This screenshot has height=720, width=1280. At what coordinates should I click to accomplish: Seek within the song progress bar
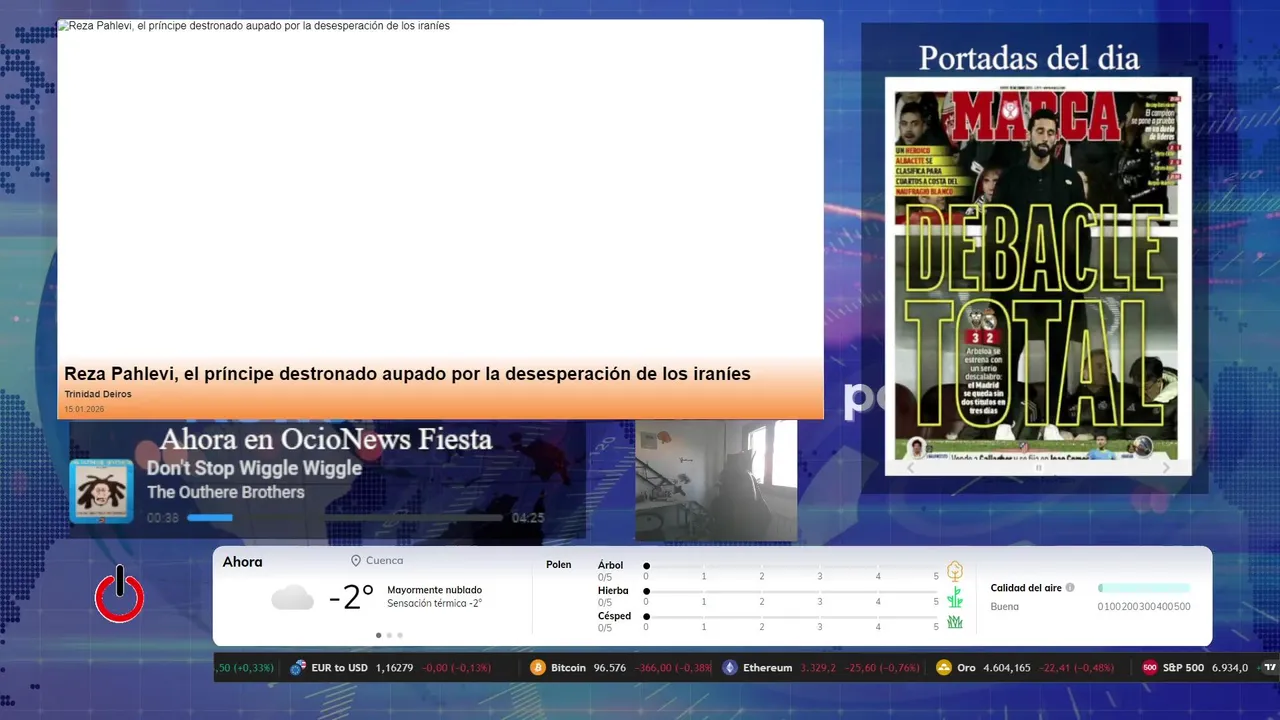[x=345, y=518]
